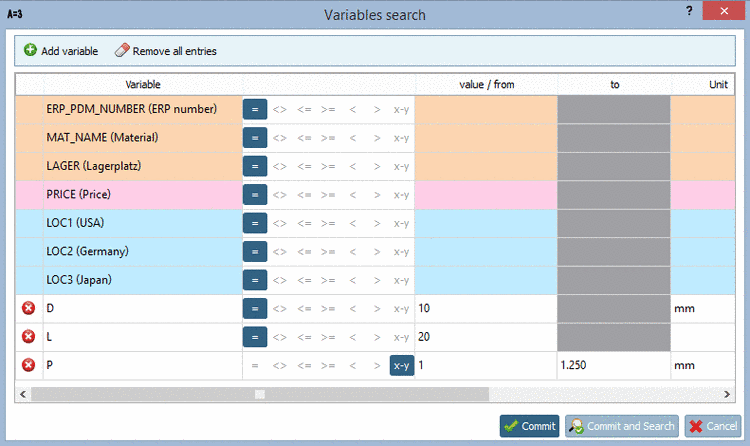Click the mm unit in D row
The height and width of the screenshot is (446, 750).
[684, 309]
